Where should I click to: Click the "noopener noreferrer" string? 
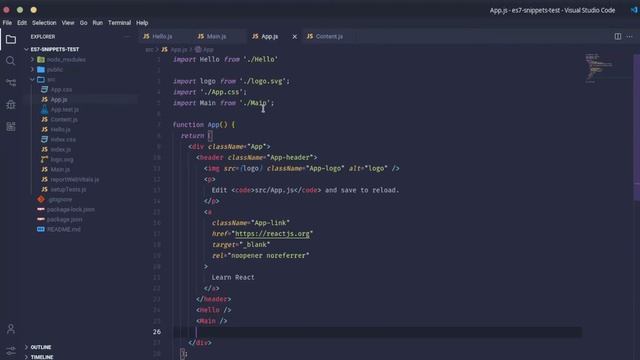tap(269, 256)
